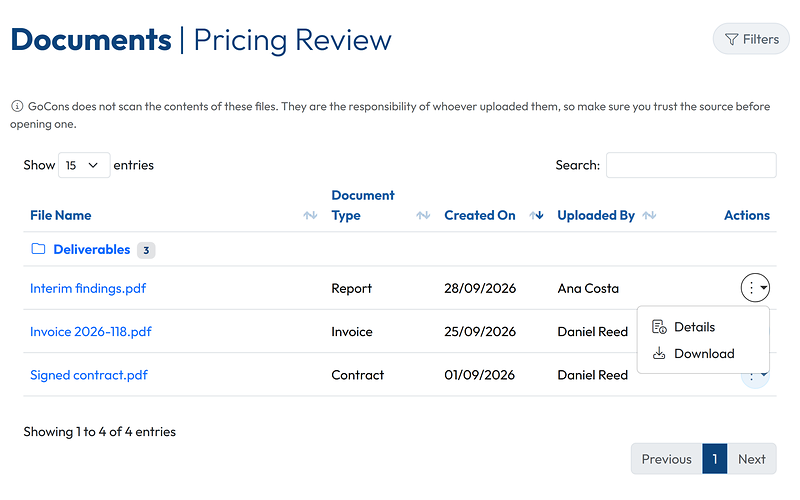Image resolution: width=800 pixels, height=500 pixels.
Task: Click the Documents page title
Action: tap(91, 39)
